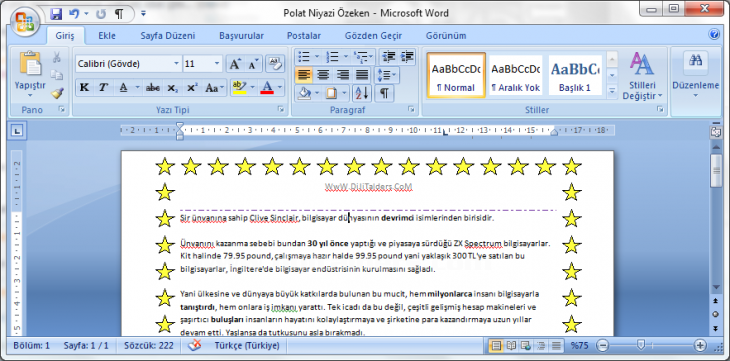Click the tab selector button left of the ruler
The width and height of the screenshot is (730, 361).
[x=17, y=132]
